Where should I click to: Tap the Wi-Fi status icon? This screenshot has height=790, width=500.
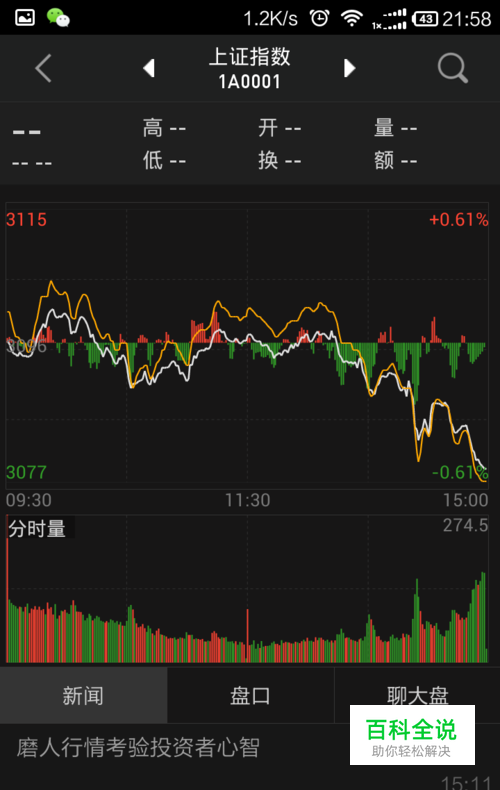352,18
